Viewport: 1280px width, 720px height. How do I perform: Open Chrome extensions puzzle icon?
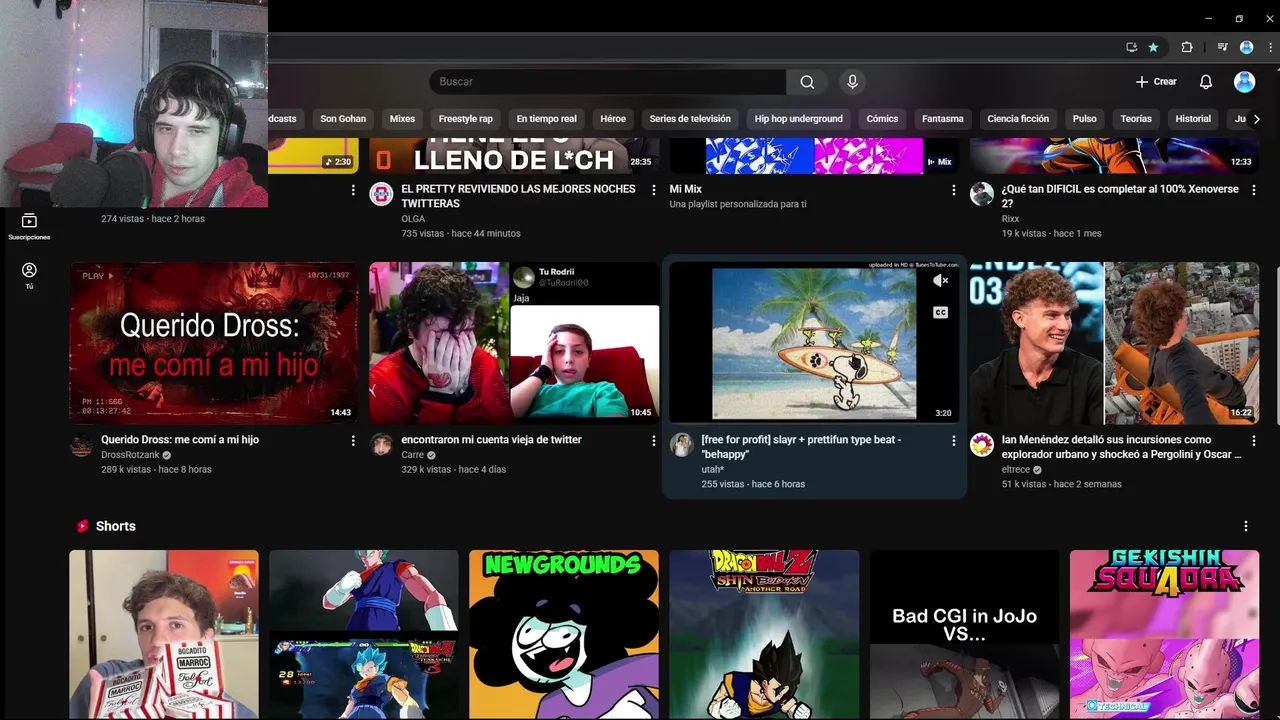(x=1187, y=47)
